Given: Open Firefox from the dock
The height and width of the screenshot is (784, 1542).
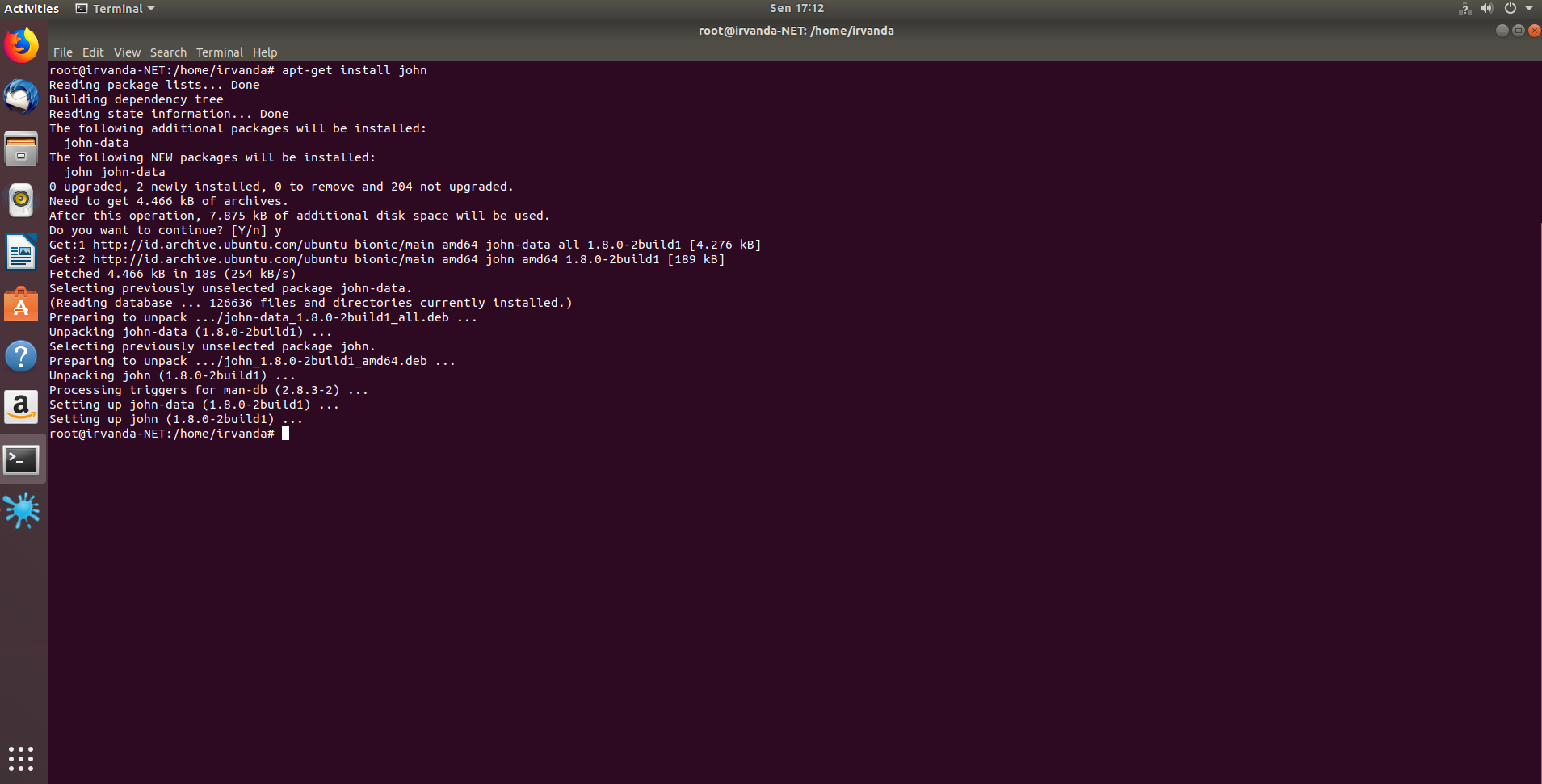Looking at the screenshot, I should [x=22, y=45].
